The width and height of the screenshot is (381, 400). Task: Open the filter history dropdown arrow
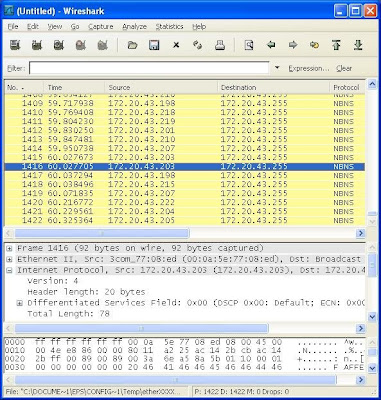point(277,68)
